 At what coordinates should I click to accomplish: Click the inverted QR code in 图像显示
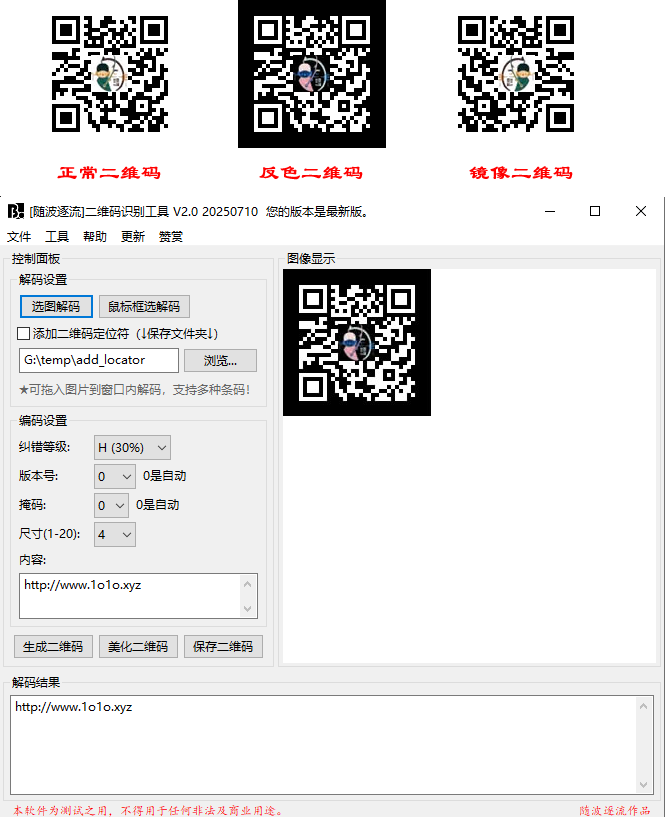357,343
